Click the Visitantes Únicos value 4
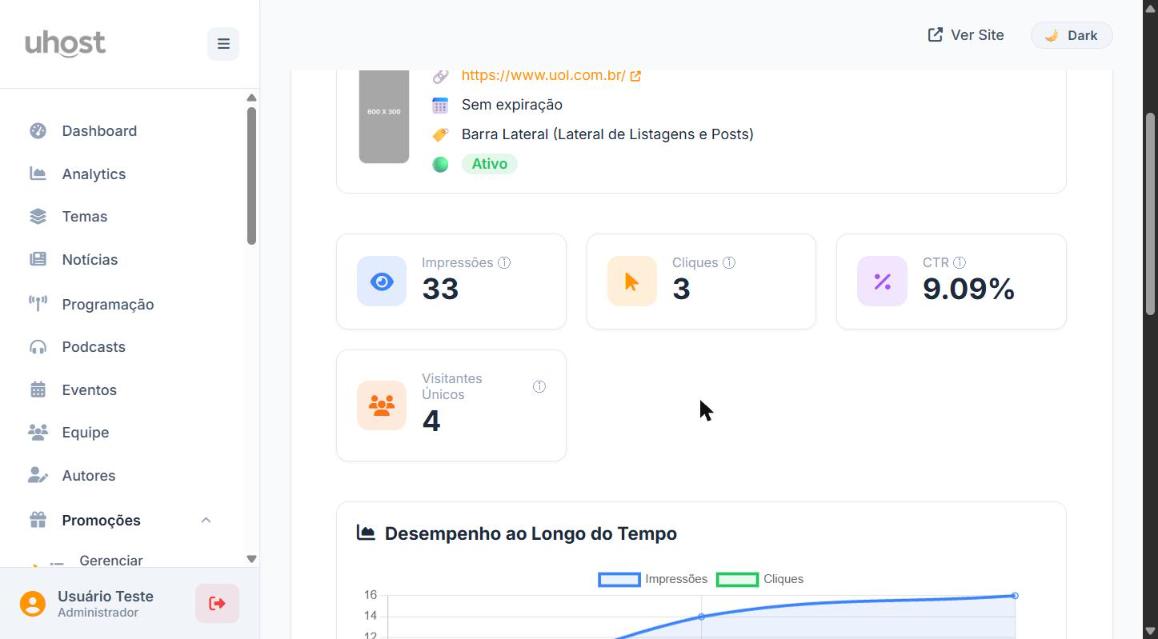Screen dimensions: 1158x639 431,421
